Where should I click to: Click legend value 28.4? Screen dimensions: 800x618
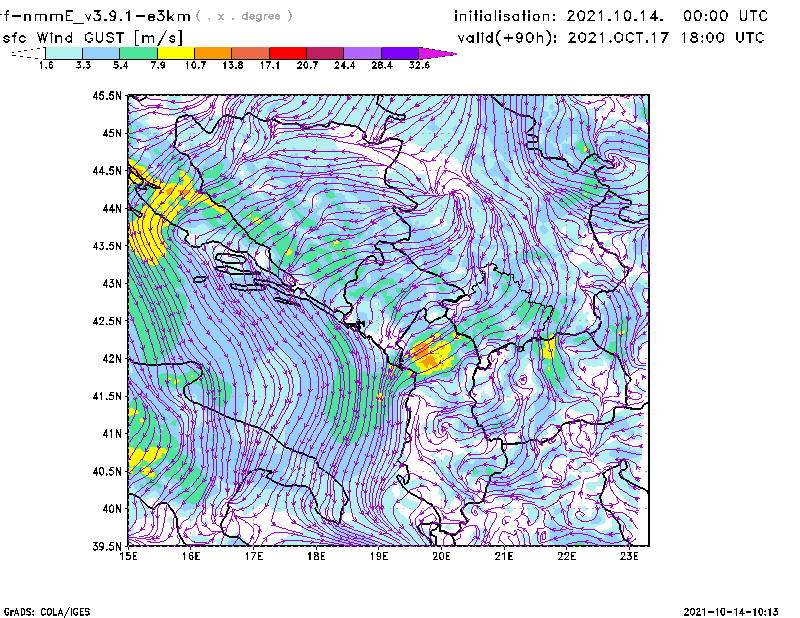coord(382,65)
